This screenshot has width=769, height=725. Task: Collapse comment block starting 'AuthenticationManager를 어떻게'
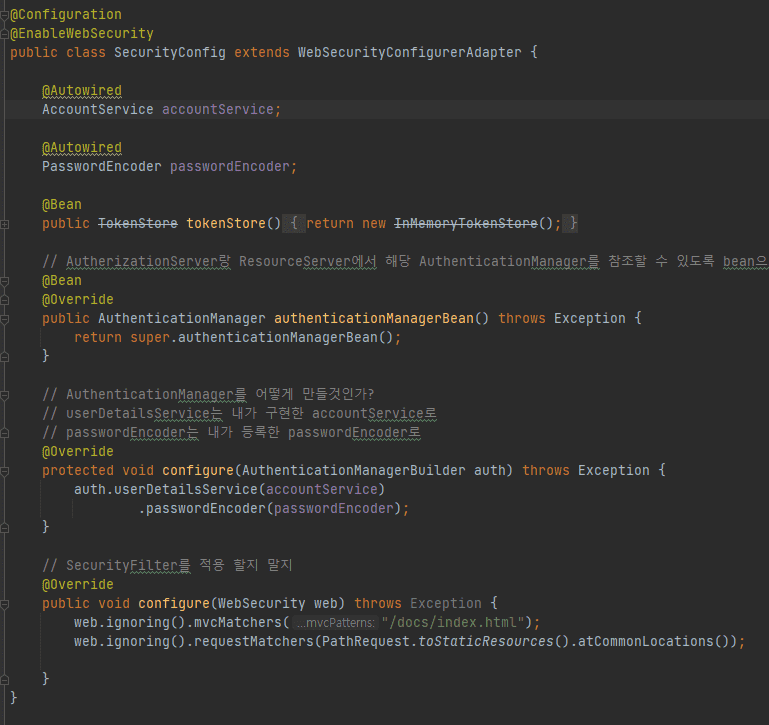(x=4, y=395)
